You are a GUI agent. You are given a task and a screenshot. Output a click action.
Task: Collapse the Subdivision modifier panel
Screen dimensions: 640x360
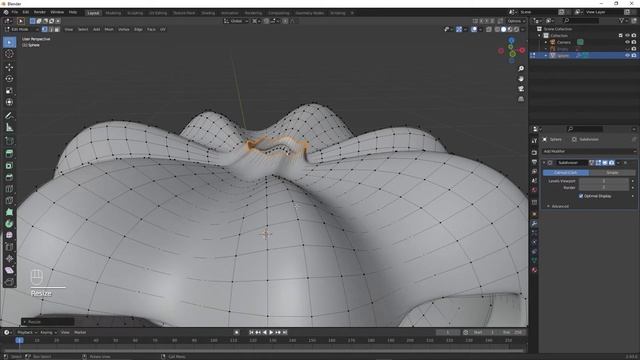pos(544,163)
